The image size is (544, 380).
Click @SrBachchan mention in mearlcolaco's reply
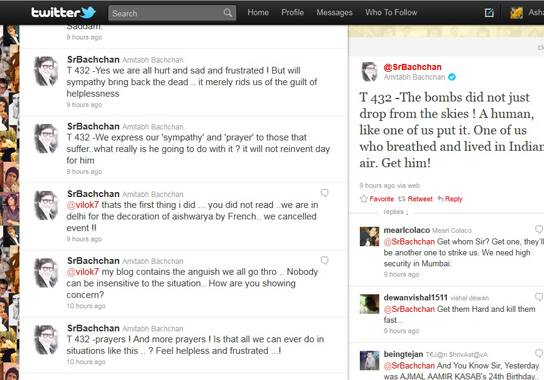(409, 242)
